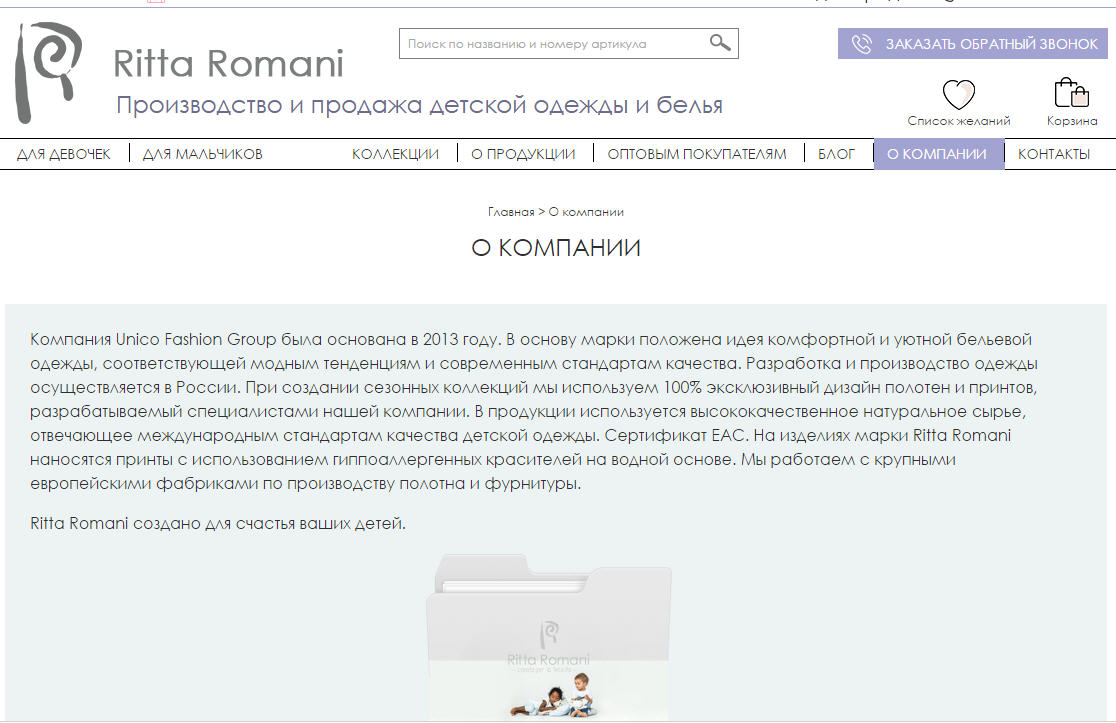Click the text Ritta Romani создано для счастья
Viewport: 1116px width, 723px height.
(x=218, y=523)
